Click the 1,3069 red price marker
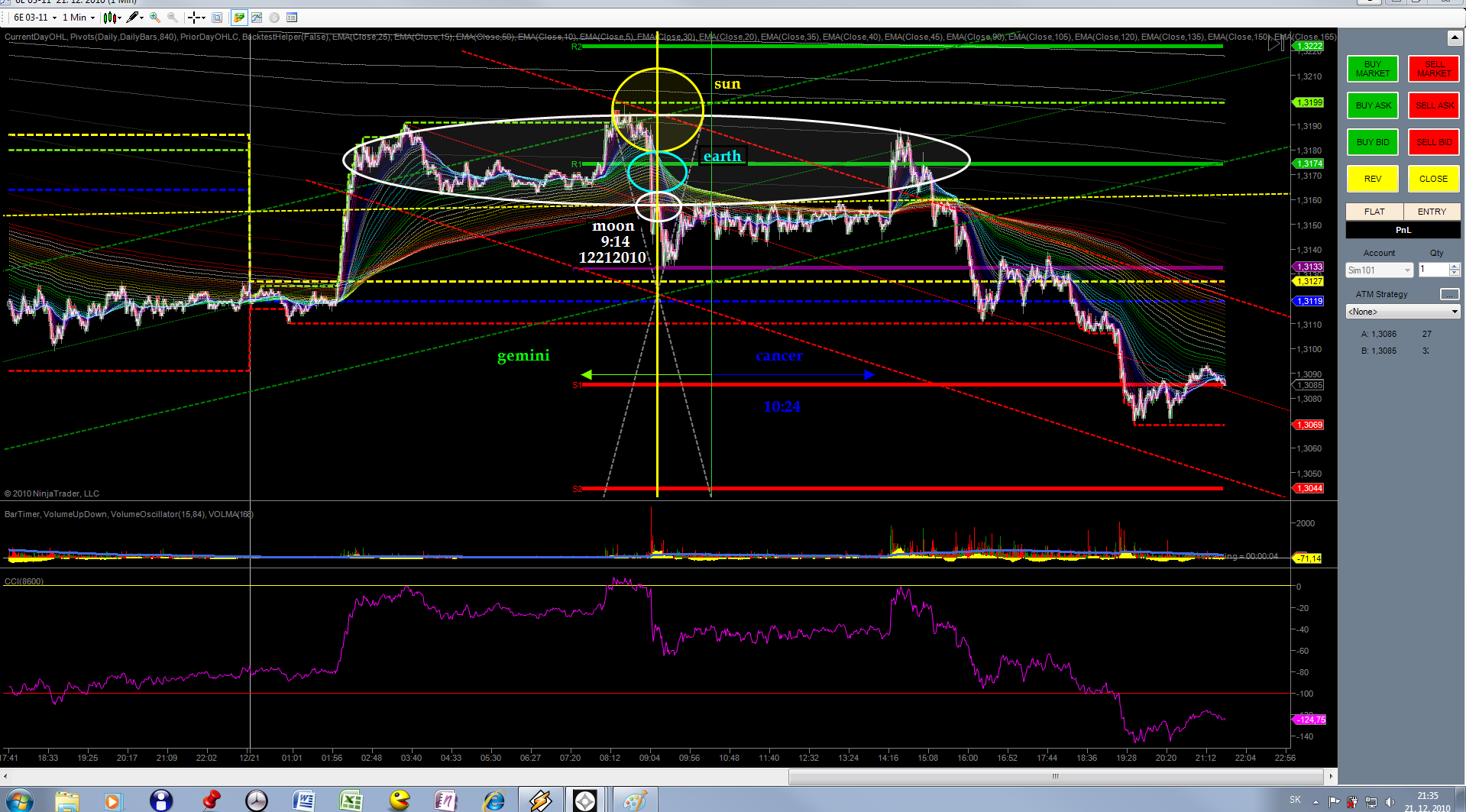The height and width of the screenshot is (812, 1466). tap(1309, 425)
